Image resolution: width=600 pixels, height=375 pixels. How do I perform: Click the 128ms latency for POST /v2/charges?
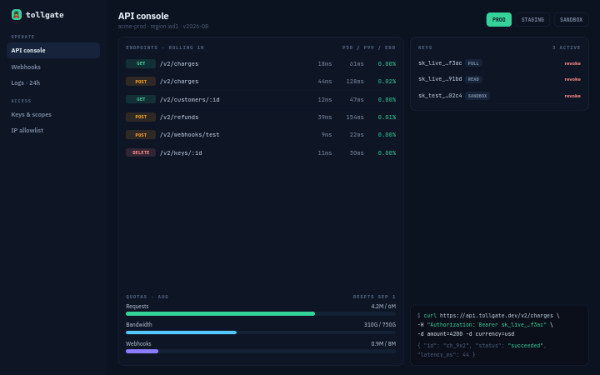pos(355,82)
